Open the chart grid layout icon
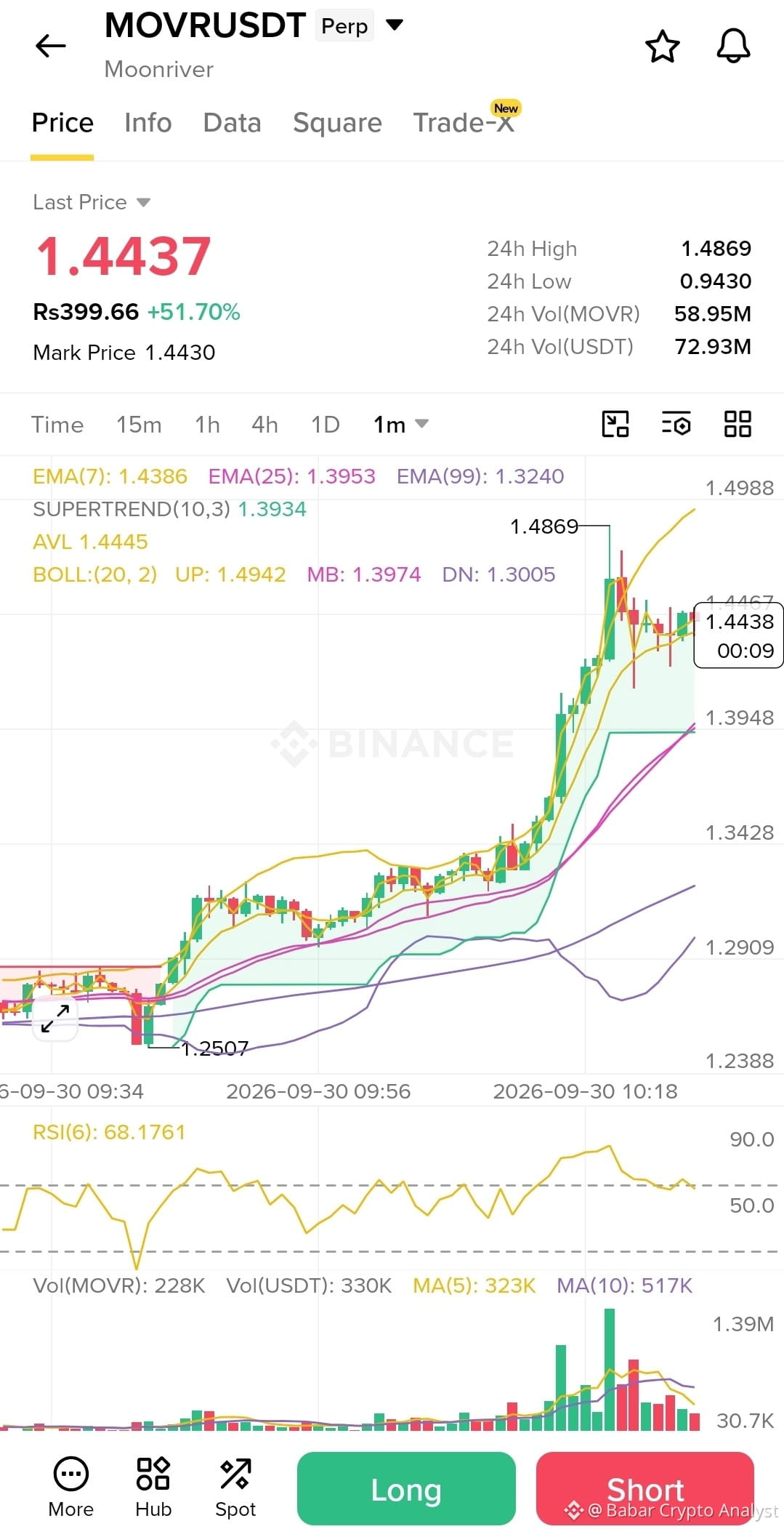Screen dimensions: 784x1529 point(737,424)
